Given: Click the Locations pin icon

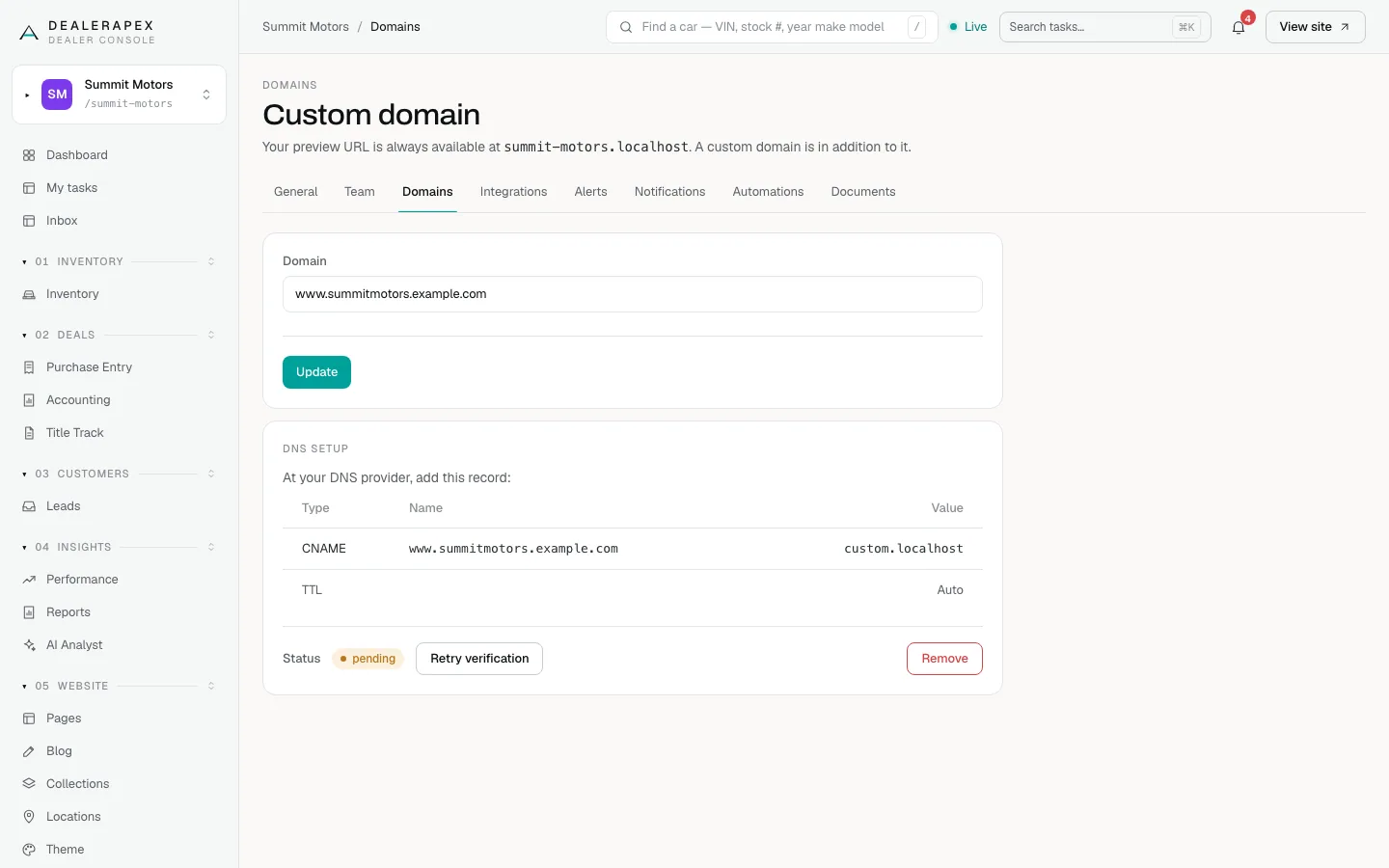Looking at the screenshot, I should point(29,817).
